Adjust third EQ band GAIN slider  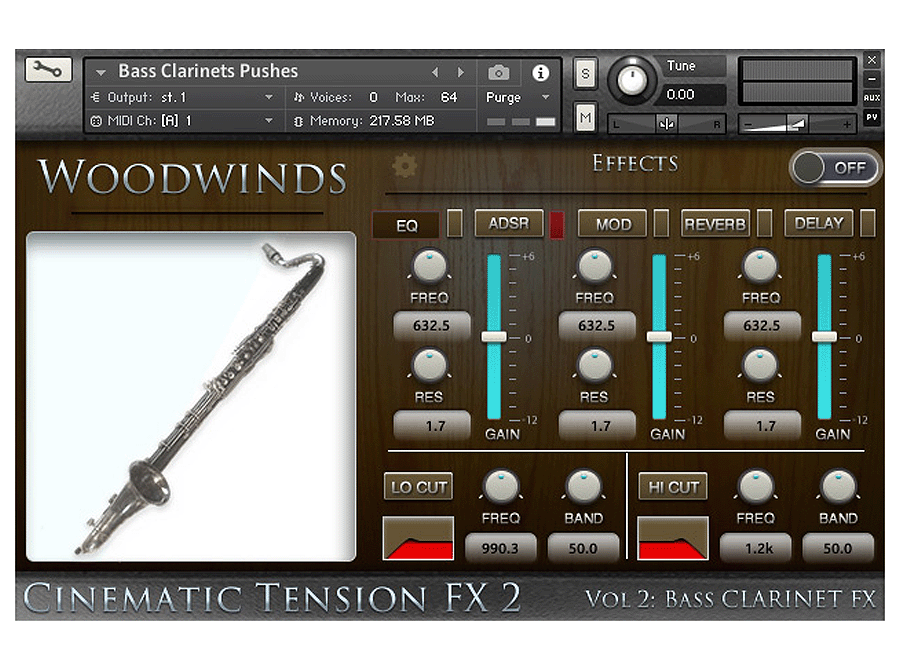[x=824, y=337]
